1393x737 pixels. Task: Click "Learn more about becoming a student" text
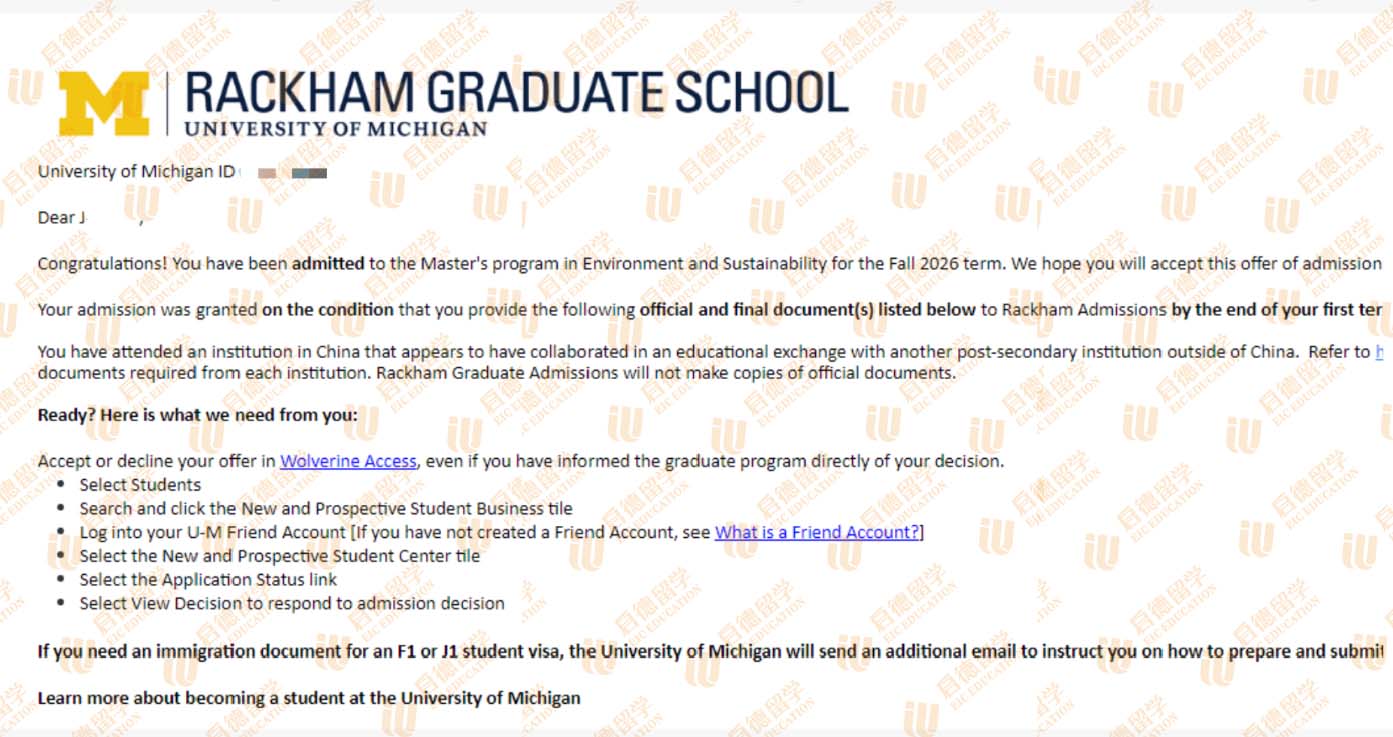[308, 698]
